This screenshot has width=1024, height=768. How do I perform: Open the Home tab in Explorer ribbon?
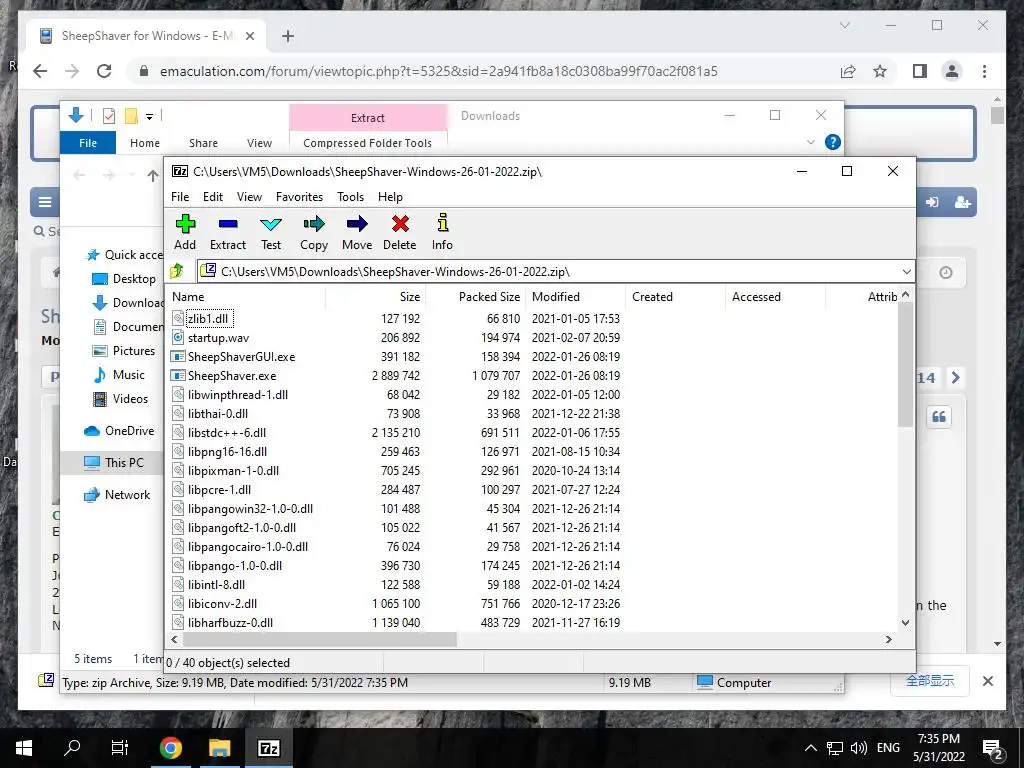[x=144, y=143]
